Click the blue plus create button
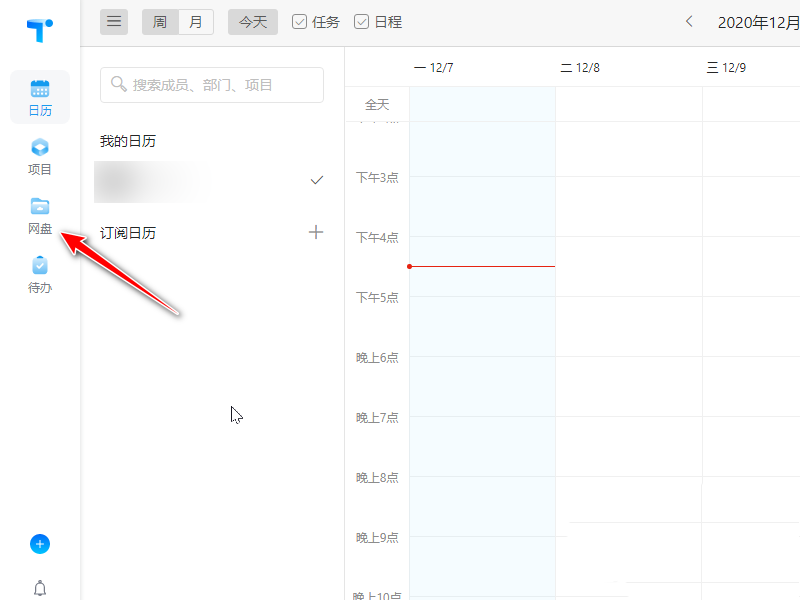The image size is (800, 600). (39, 544)
